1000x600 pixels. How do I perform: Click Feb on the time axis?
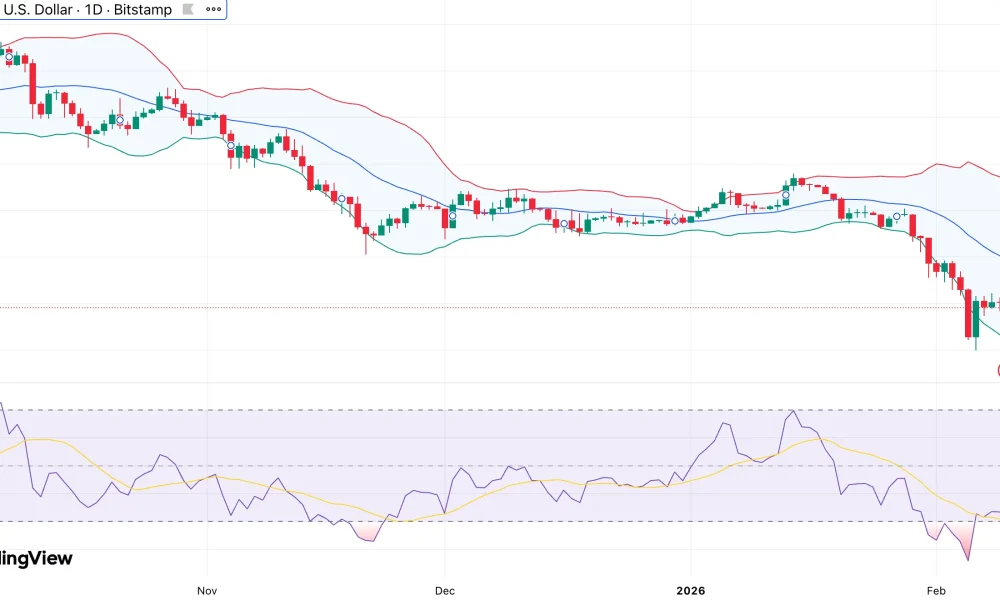click(x=937, y=591)
